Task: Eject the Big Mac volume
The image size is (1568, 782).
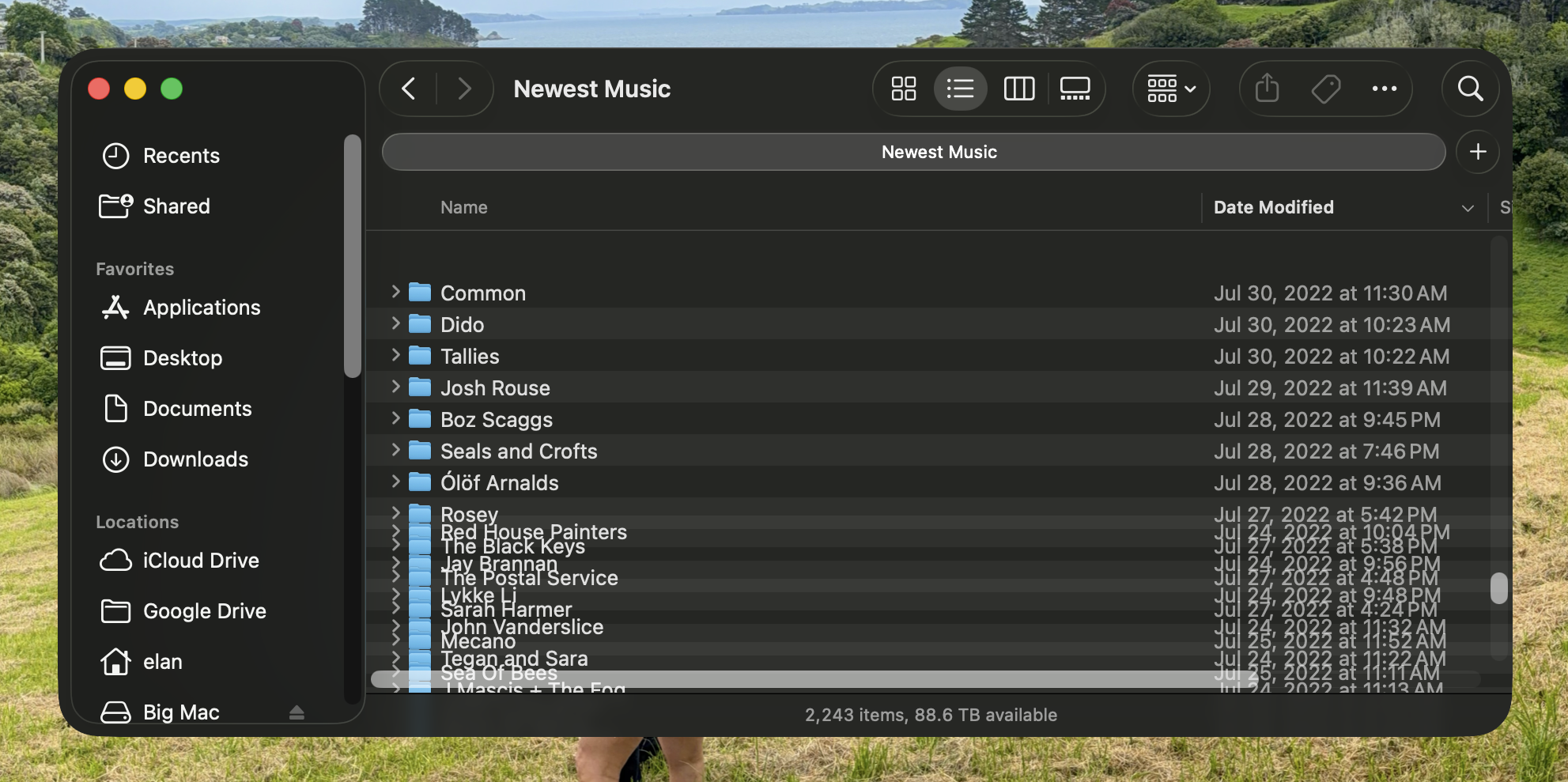Action: pyautogui.click(x=297, y=712)
